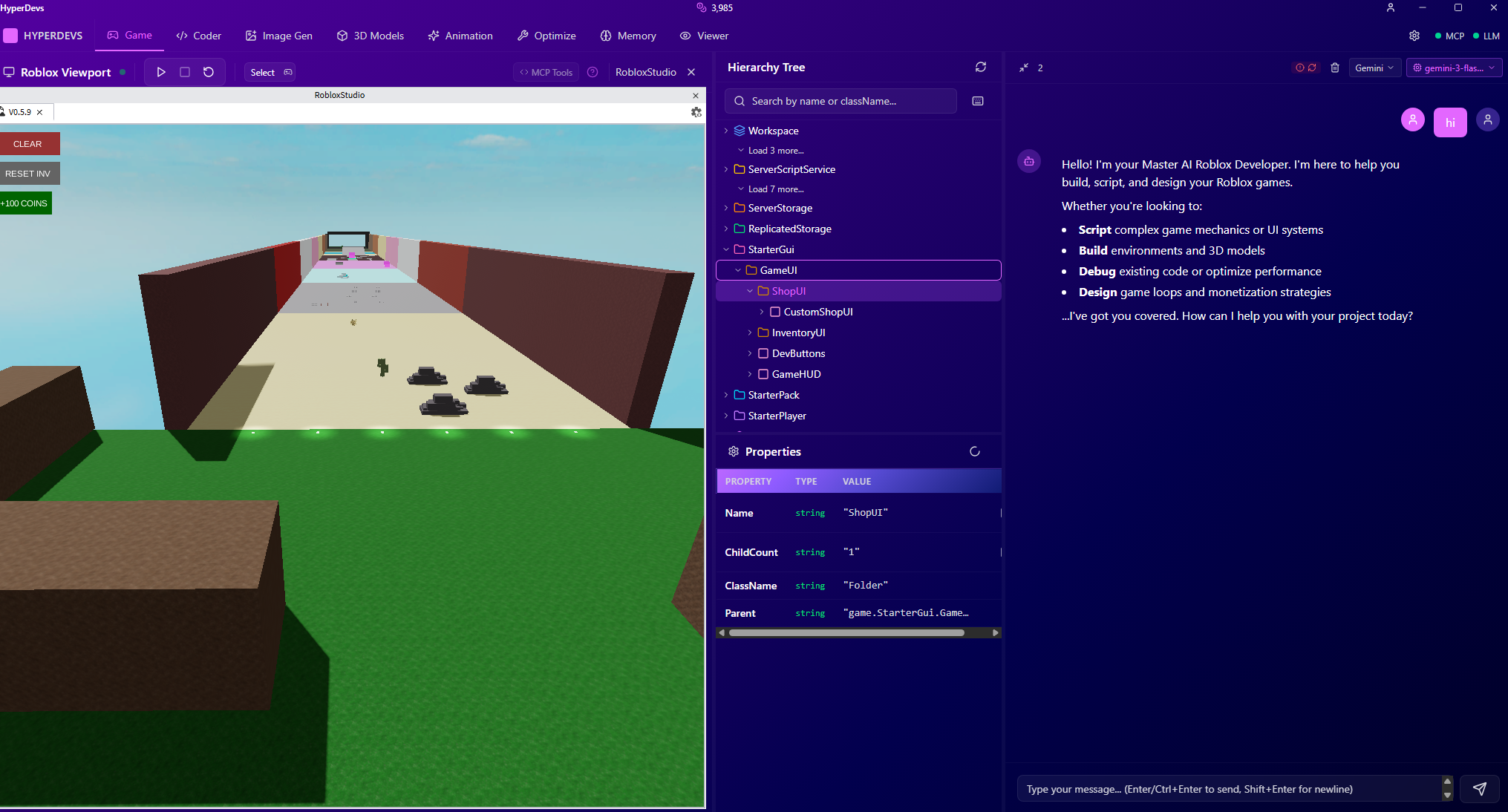
Task: Click the gamepad icon beside Select
Action: tap(288, 72)
